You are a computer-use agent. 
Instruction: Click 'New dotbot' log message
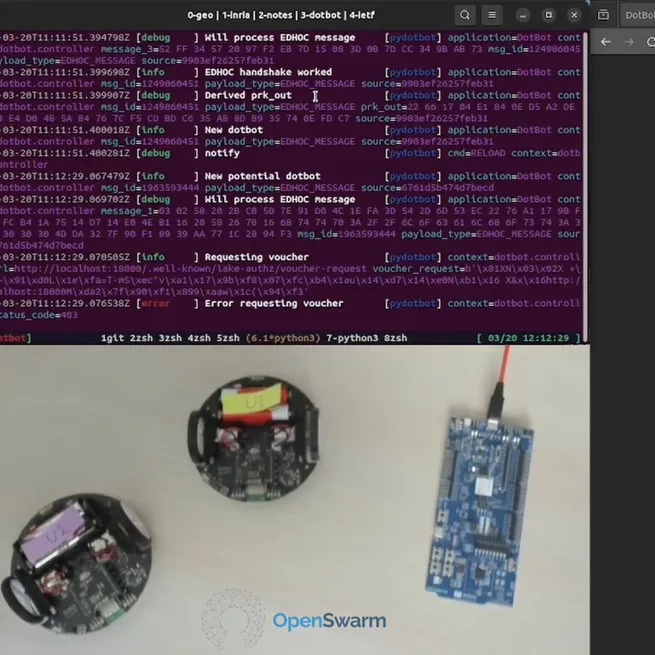tap(234, 130)
